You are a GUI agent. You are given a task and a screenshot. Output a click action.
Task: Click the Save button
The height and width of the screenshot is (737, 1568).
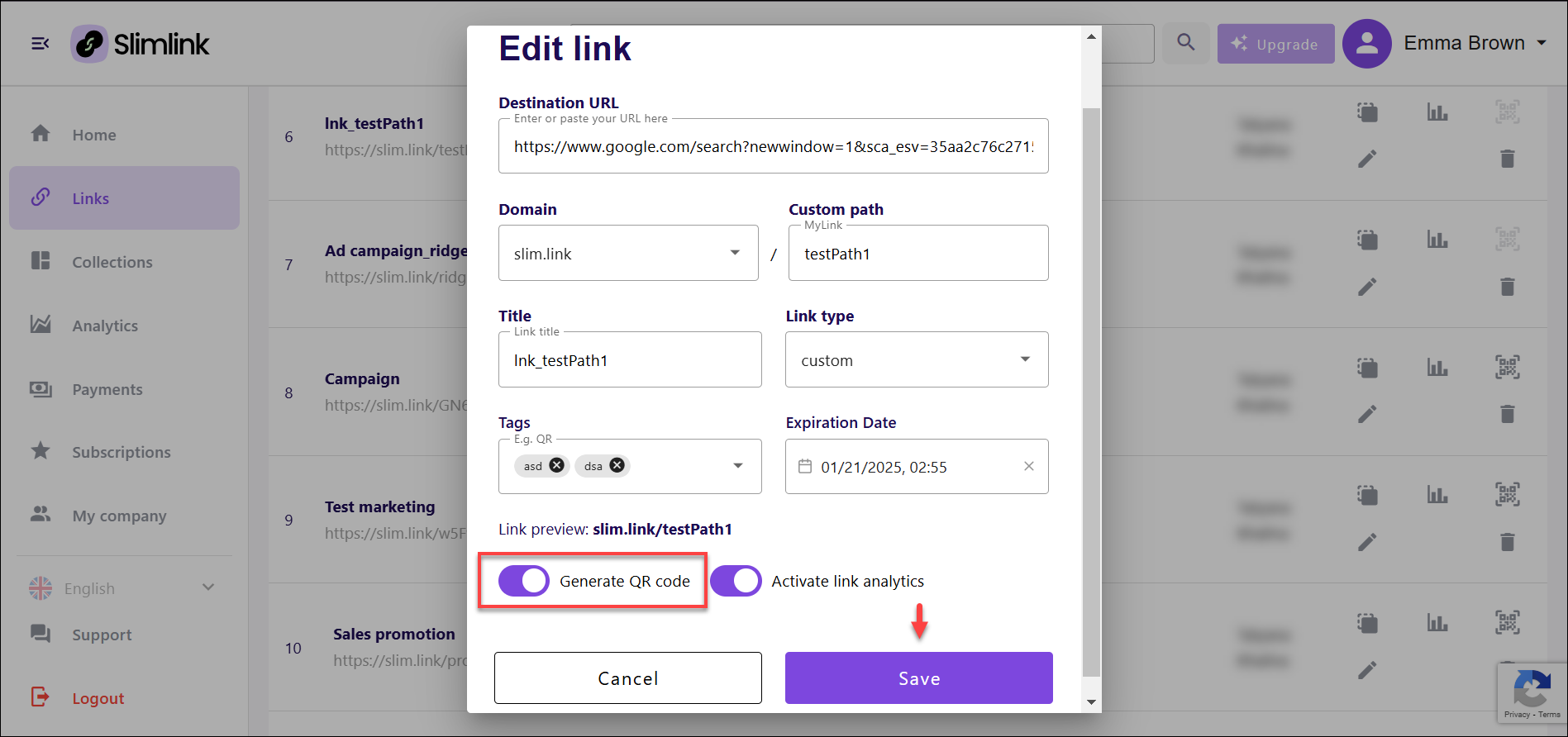pyautogui.click(x=918, y=678)
